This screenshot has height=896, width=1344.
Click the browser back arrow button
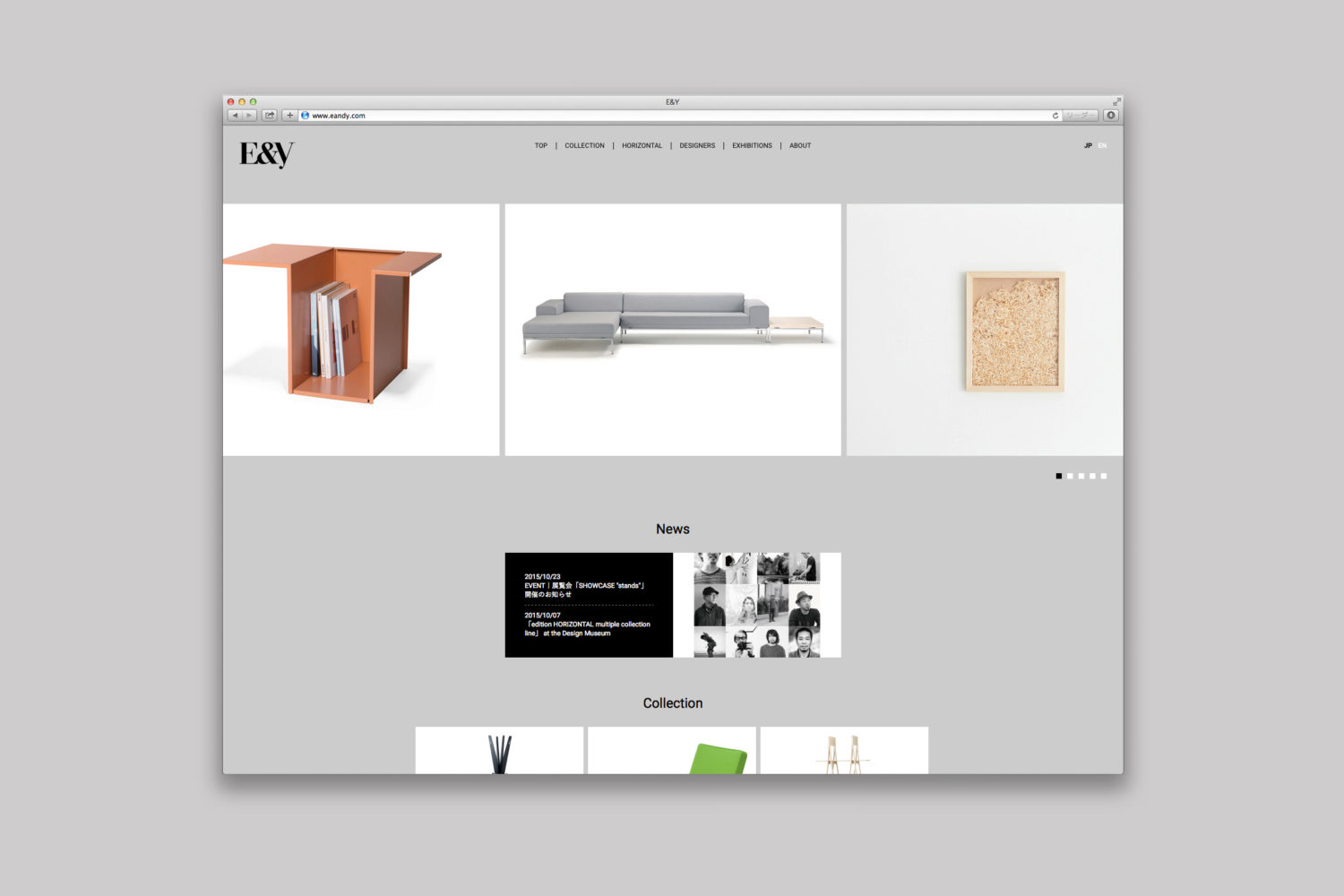(235, 116)
